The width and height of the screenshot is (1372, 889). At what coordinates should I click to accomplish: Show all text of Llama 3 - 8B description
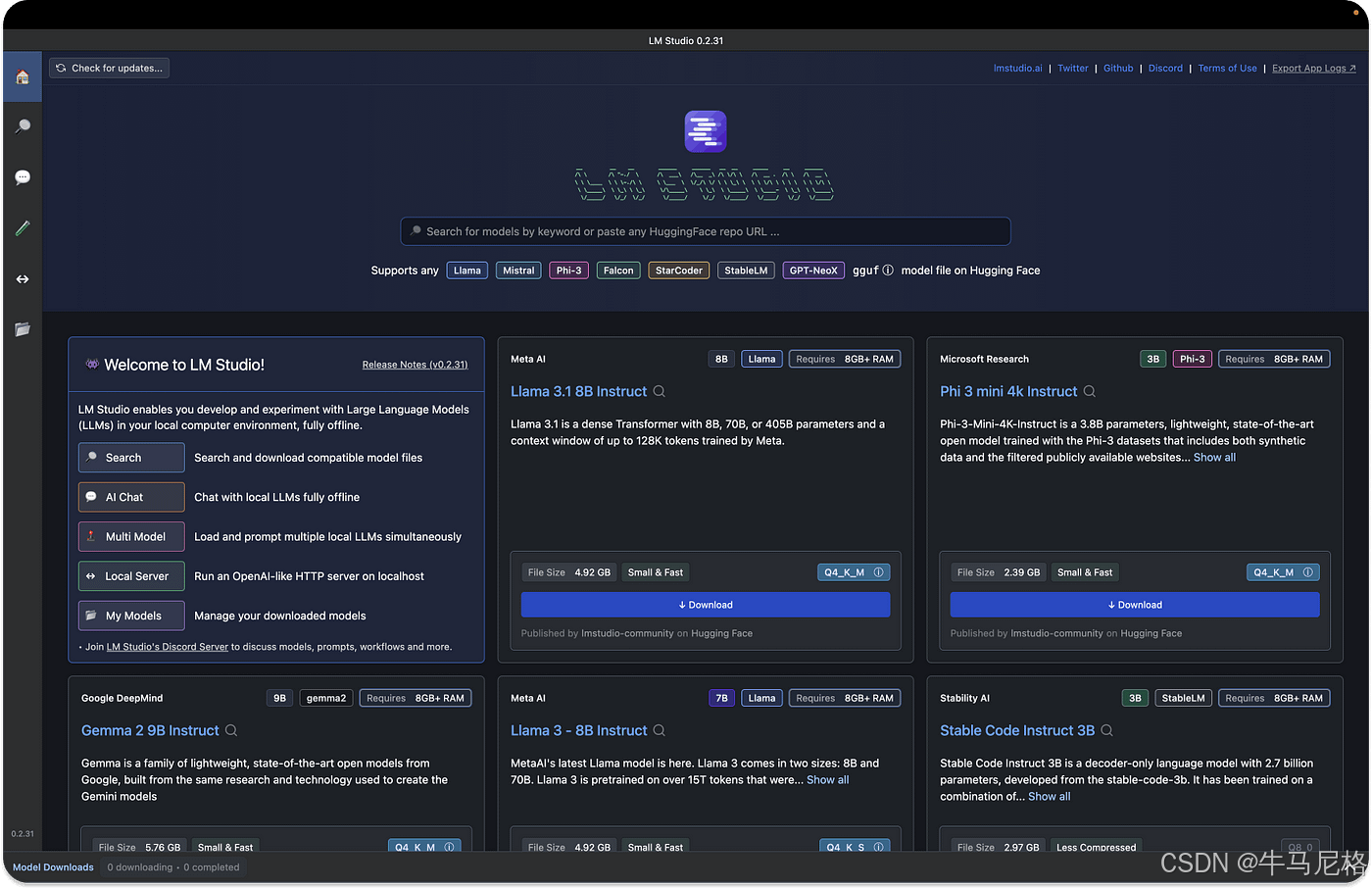tap(828, 780)
